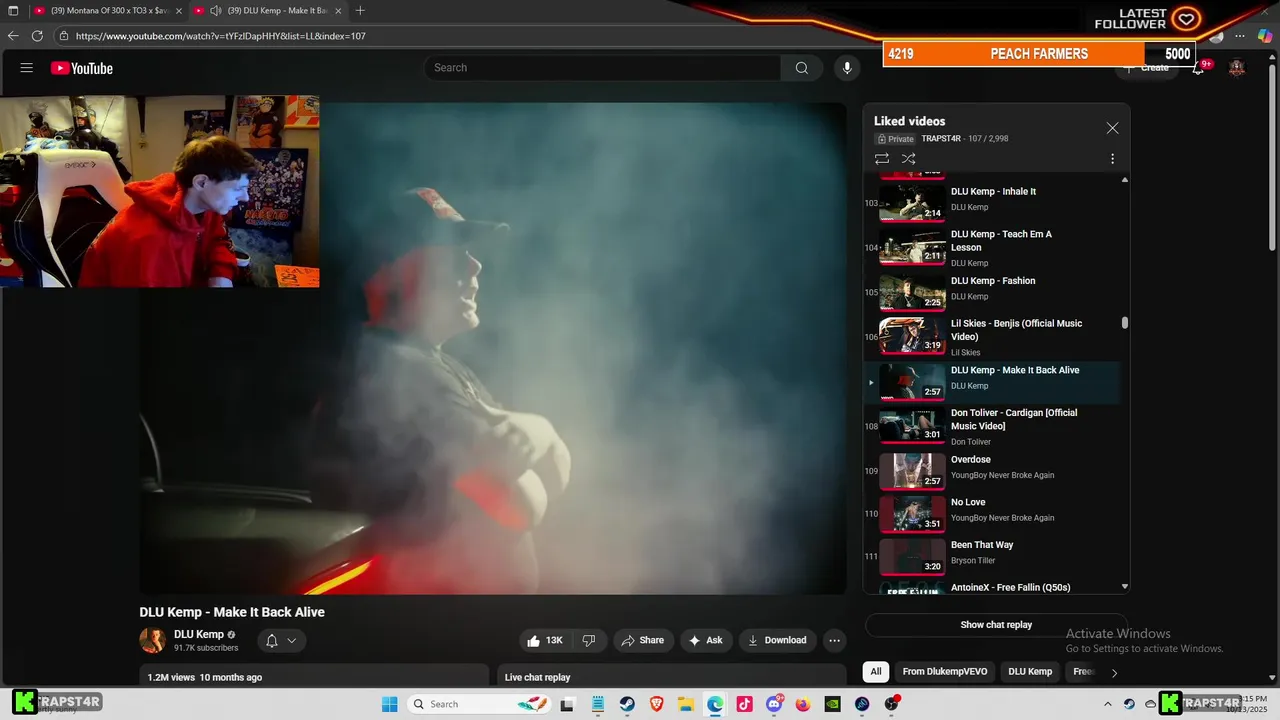Image resolution: width=1280 pixels, height=720 pixels.
Task: Open YouTube notifications bell in header
Action: pos(1199,68)
